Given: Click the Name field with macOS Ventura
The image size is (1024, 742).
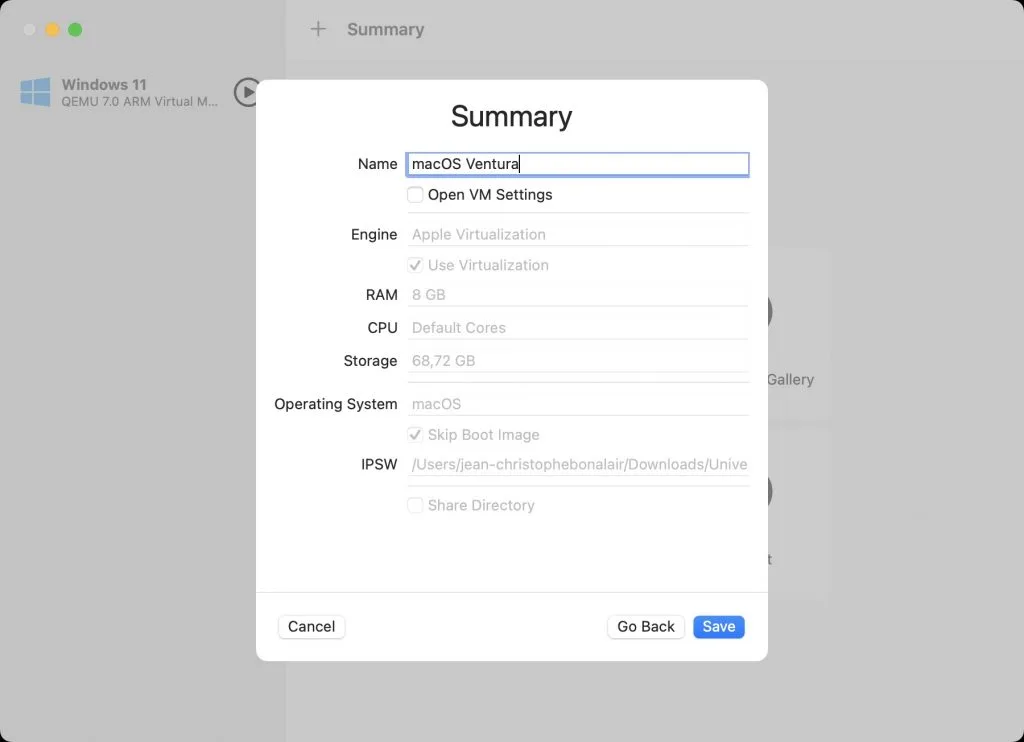Looking at the screenshot, I should click(x=577, y=164).
